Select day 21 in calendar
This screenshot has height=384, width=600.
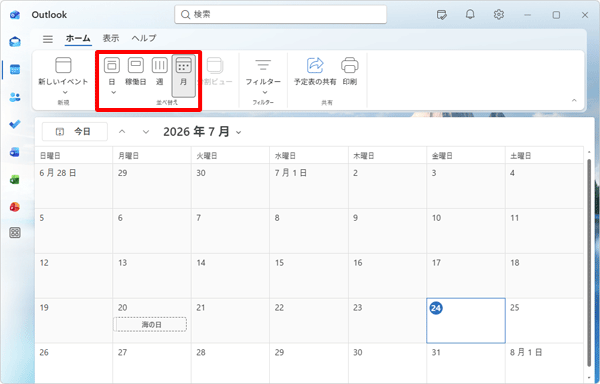pyautogui.click(x=230, y=321)
